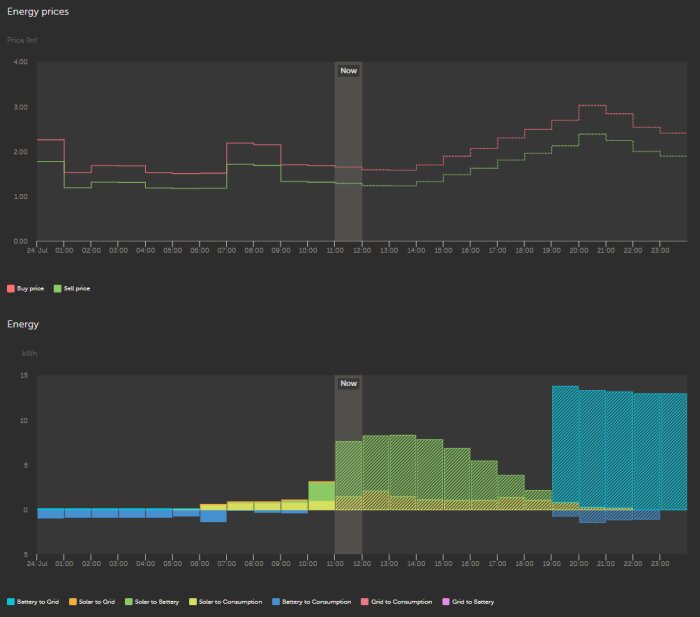This screenshot has height=617, width=700.
Task: Select the Energy prices heading
Action: [38, 11]
